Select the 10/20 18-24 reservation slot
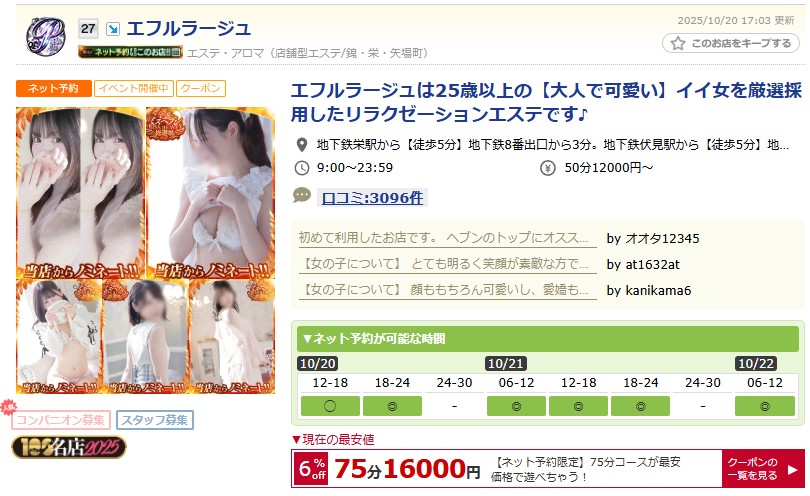This screenshot has height=496, width=810. [x=392, y=406]
